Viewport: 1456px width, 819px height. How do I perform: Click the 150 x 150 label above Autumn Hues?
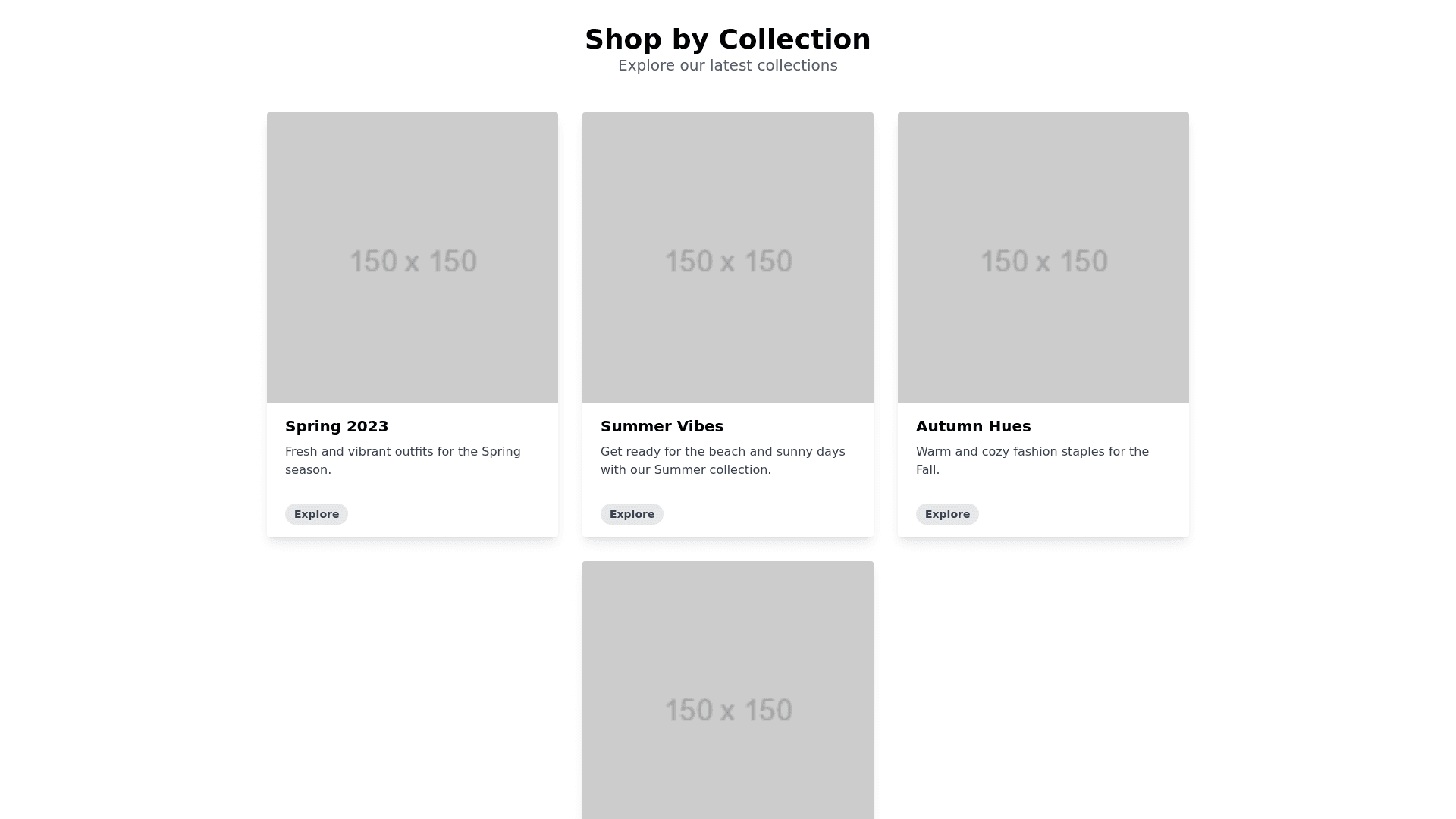1044,262
